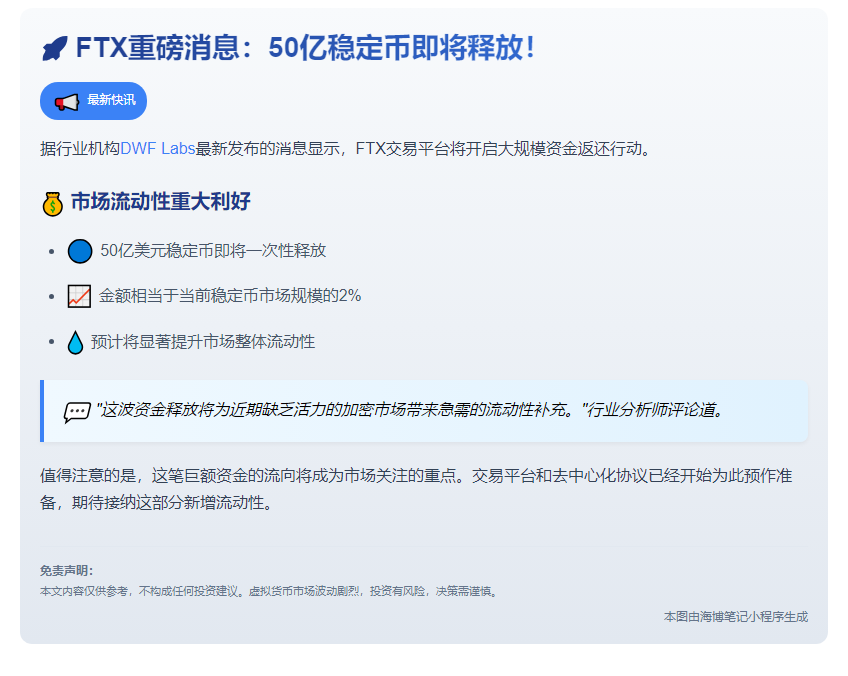The width and height of the screenshot is (848, 676).
Task: Click the 最新快讯 badge button
Action: [x=94, y=101]
